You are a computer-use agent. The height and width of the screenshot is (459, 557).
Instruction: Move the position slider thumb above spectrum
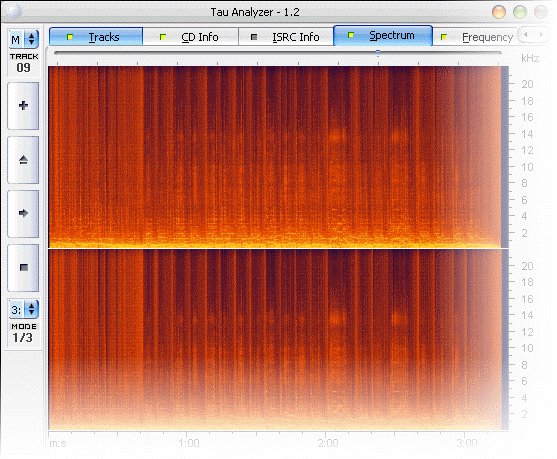pyautogui.click(x=378, y=53)
